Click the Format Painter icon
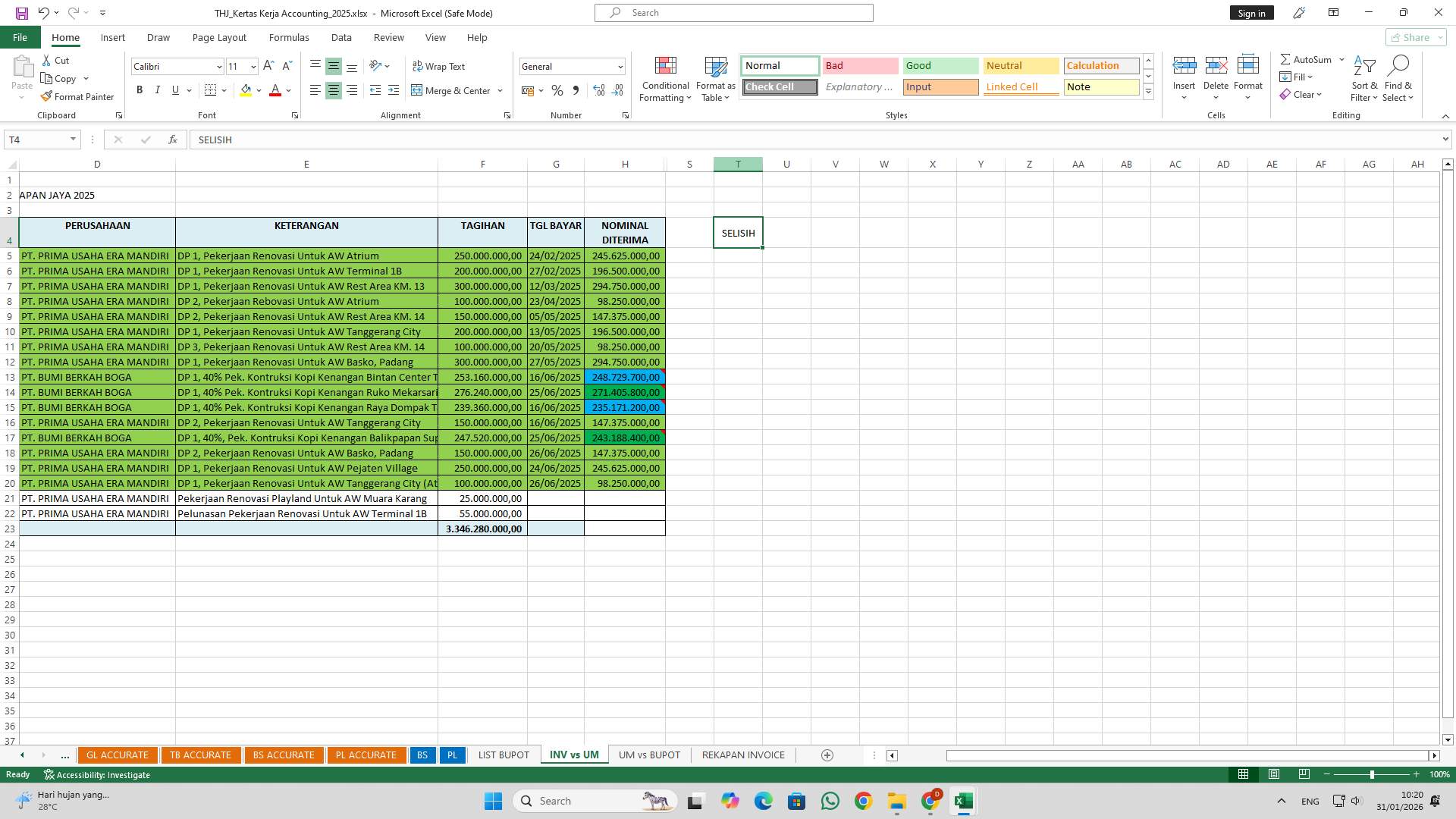The image size is (1456, 819). click(47, 97)
